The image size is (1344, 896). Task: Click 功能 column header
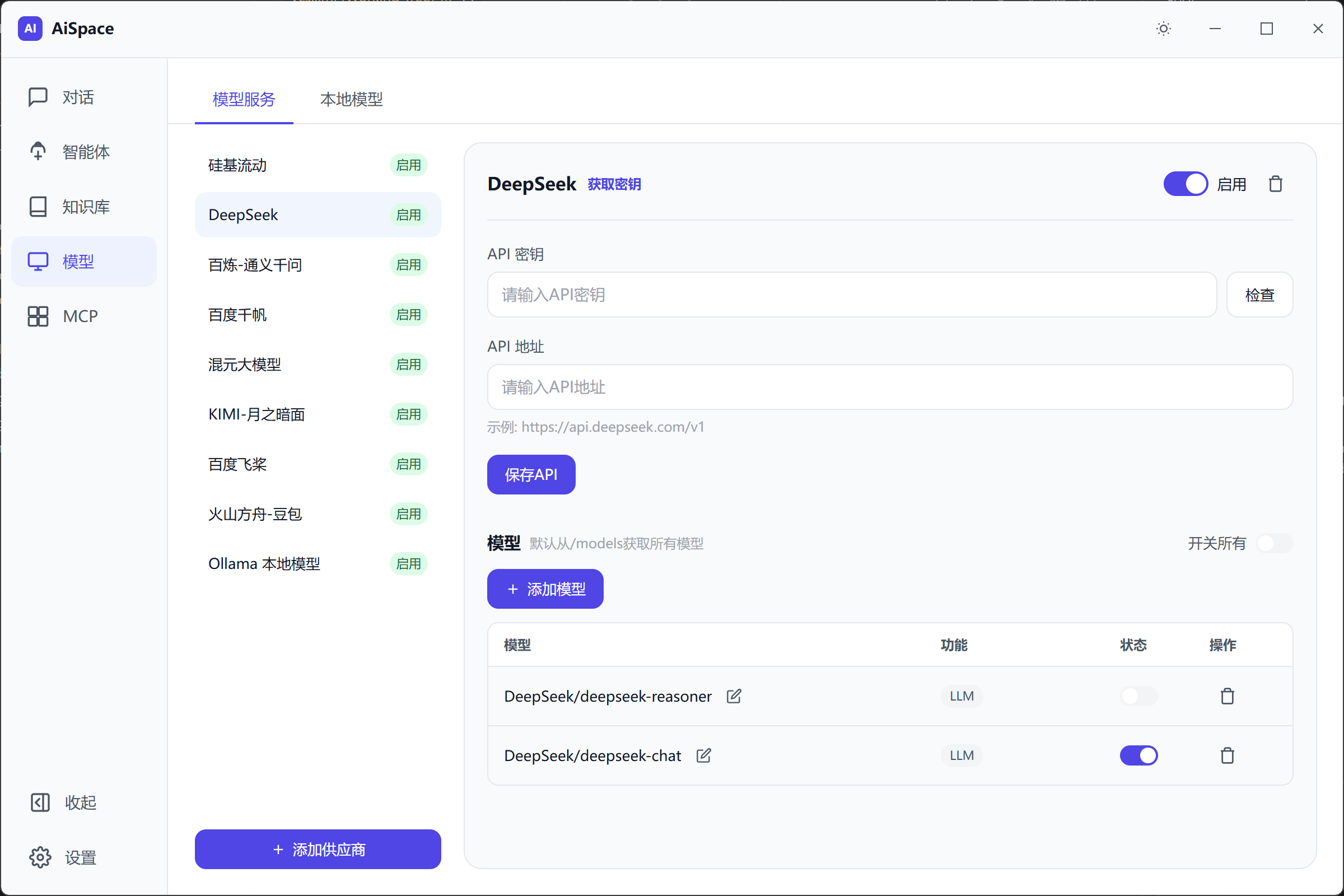click(x=954, y=645)
